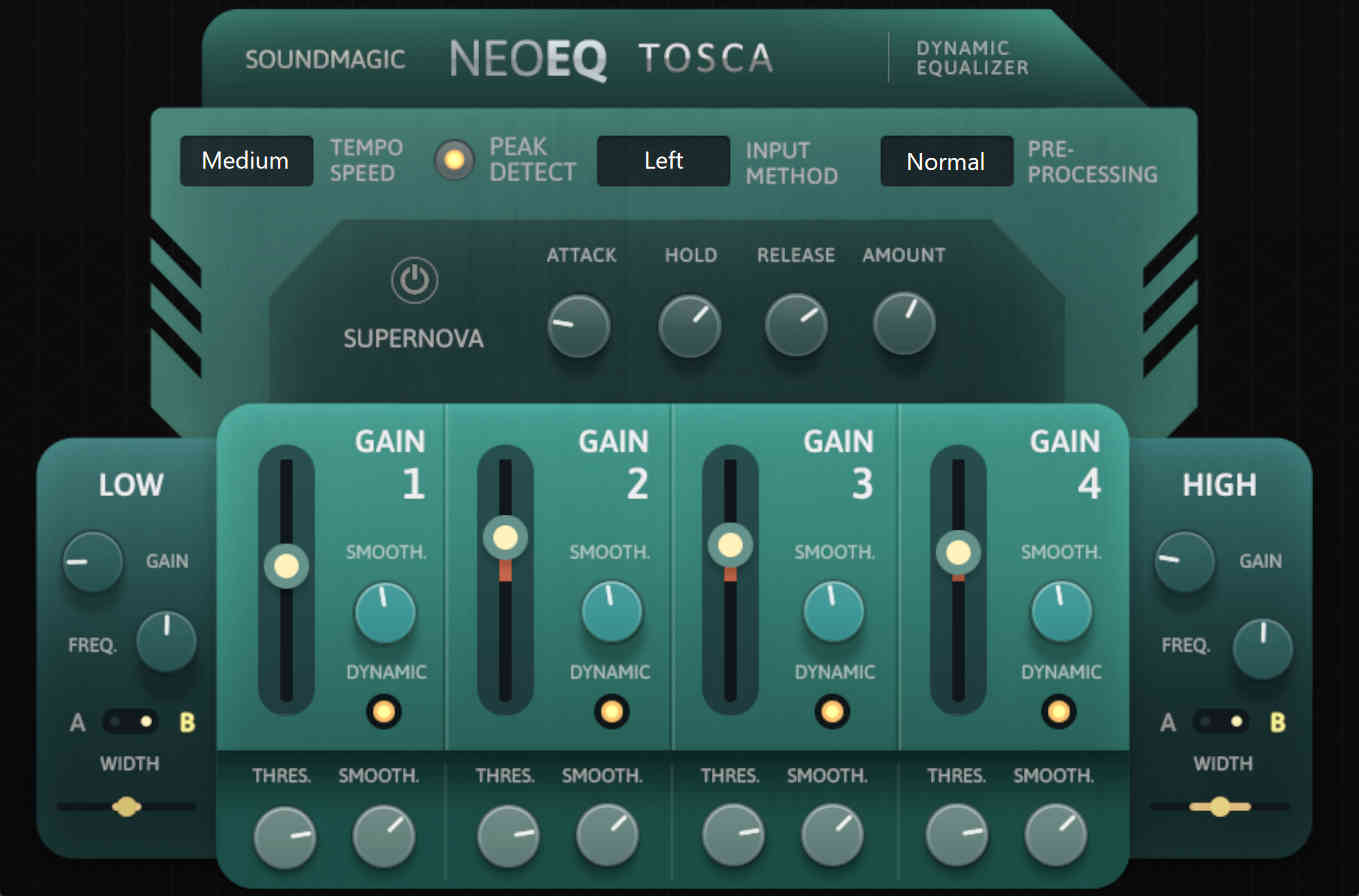Click the Dynamic Equalizer header label
1359x896 pixels.
click(972, 58)
